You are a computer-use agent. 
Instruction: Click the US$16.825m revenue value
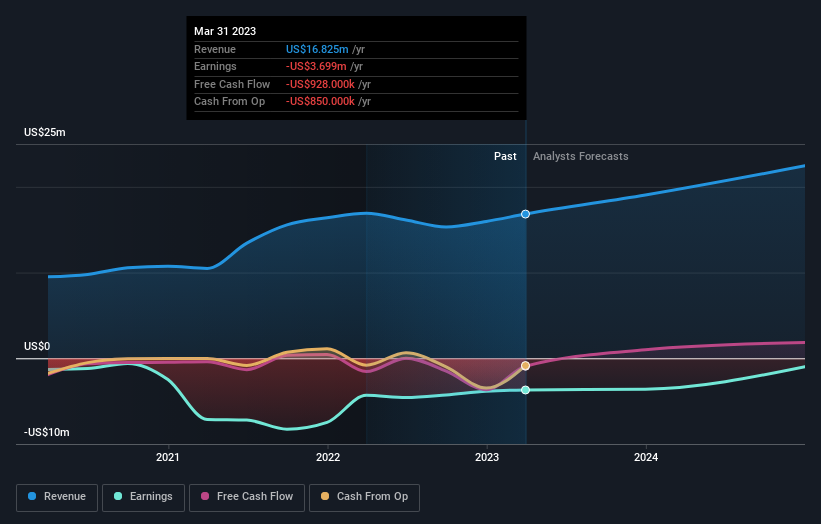317,49
